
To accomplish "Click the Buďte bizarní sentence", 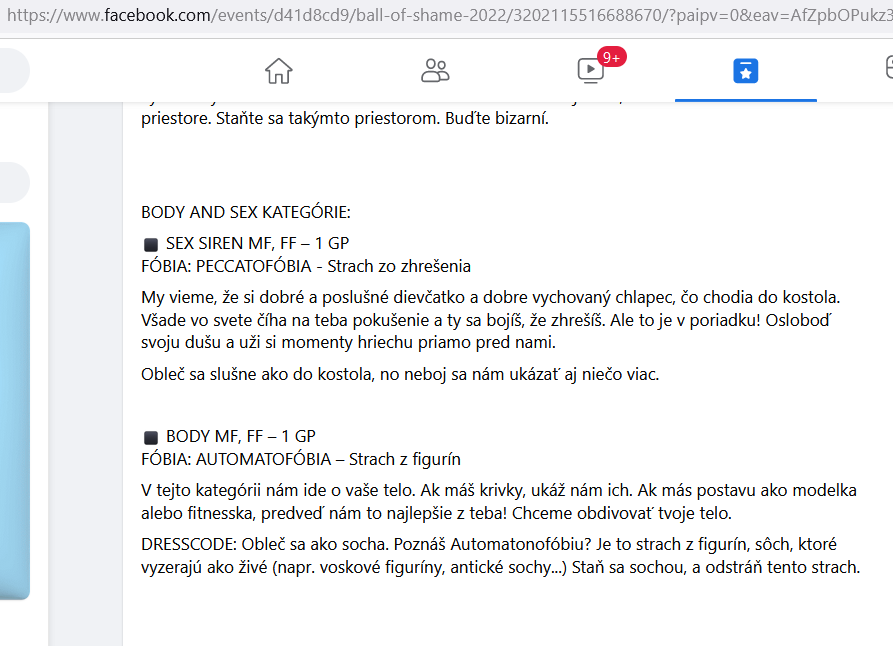I will point(497,118).
